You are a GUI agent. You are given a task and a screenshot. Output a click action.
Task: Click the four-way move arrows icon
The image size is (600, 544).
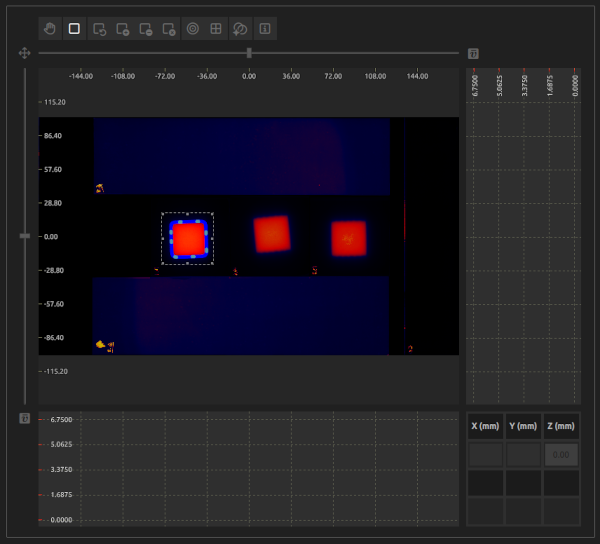pyautogui.click(x=24, y=53)
